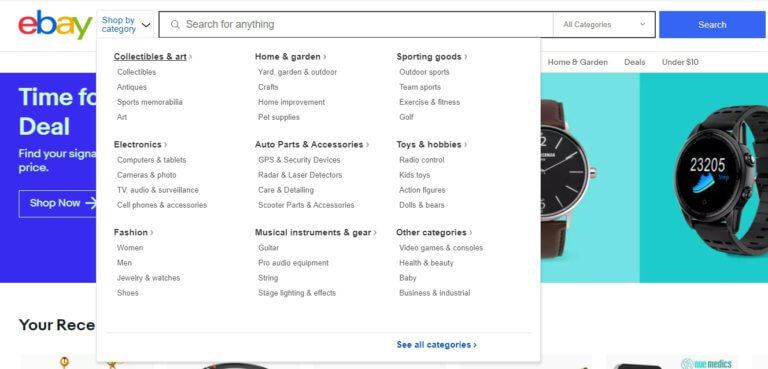Image resolution: width=768 pixels, height=369 pixels.
Task: Choose Computers & tablets
Action: [151, 160]
